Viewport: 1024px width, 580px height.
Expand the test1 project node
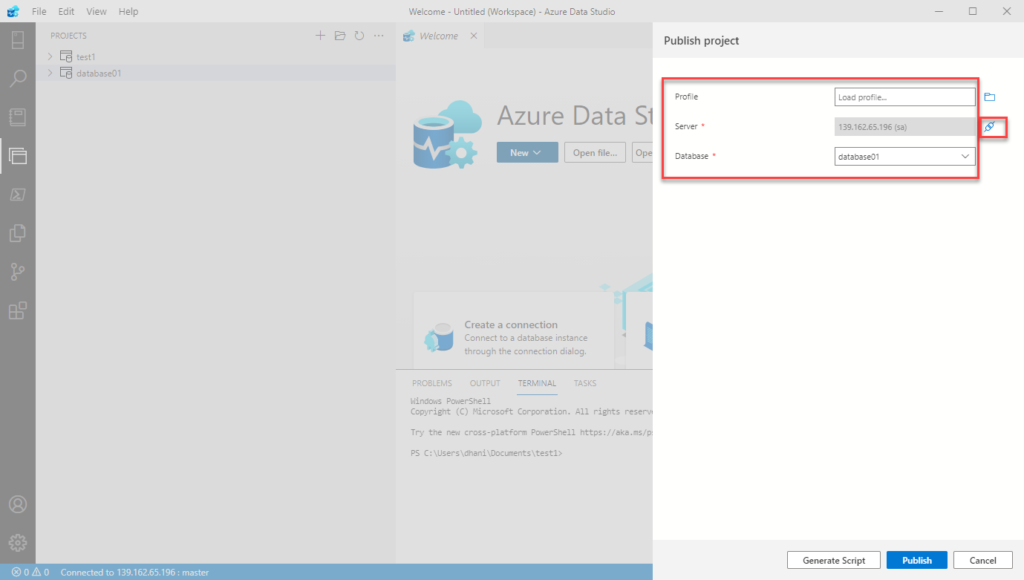[x=50, y=57]
